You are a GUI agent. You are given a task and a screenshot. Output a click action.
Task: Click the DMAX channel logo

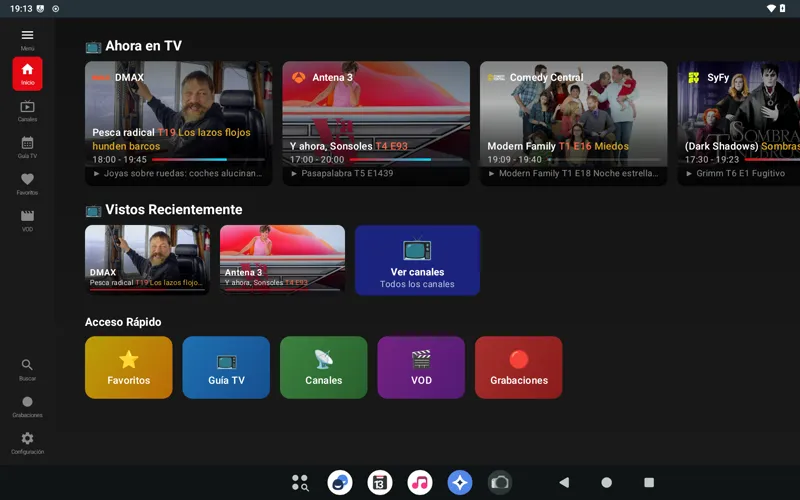pyautogui.click(x=101, y=78)
